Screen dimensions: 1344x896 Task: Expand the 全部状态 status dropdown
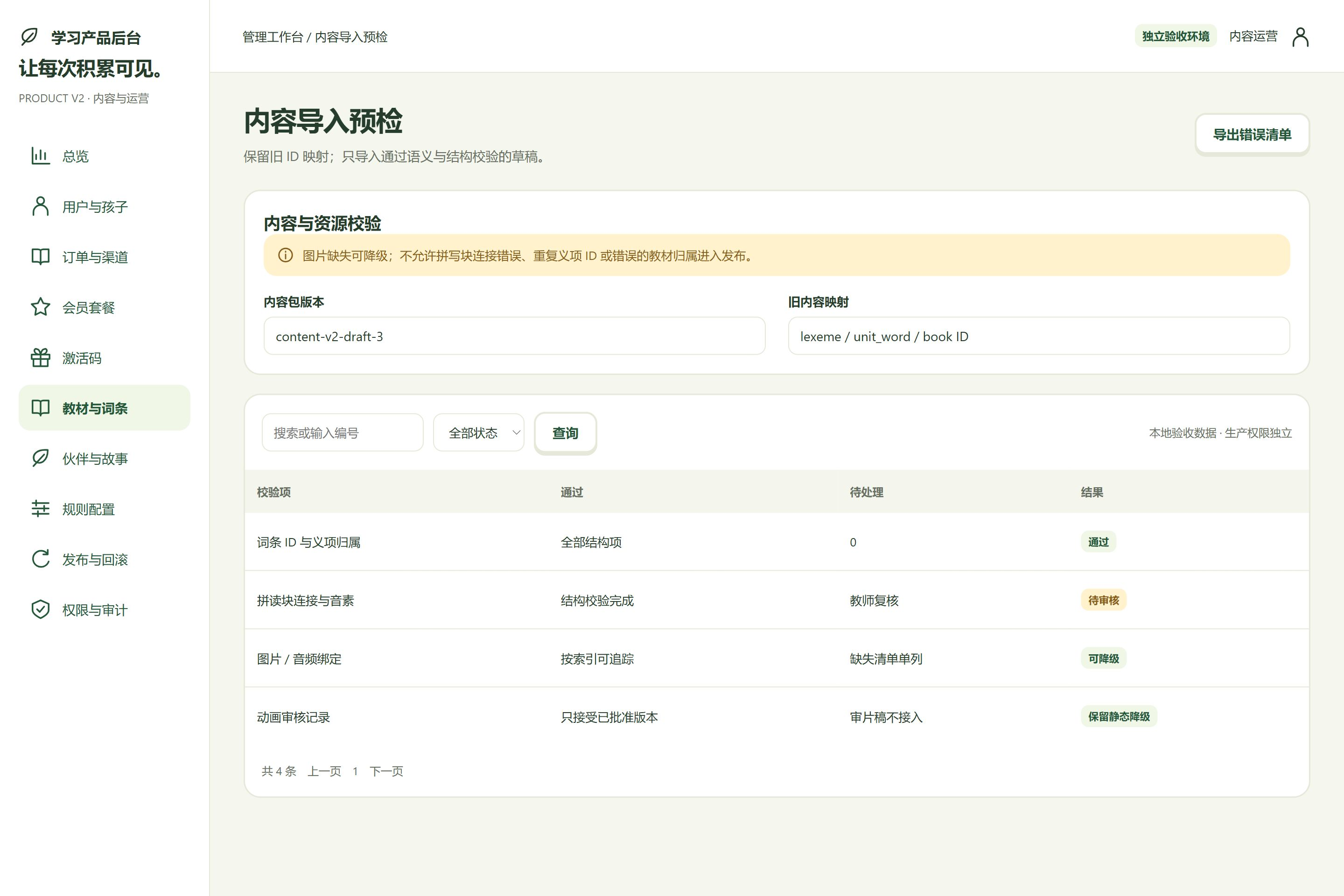click(x=479, y=433)
